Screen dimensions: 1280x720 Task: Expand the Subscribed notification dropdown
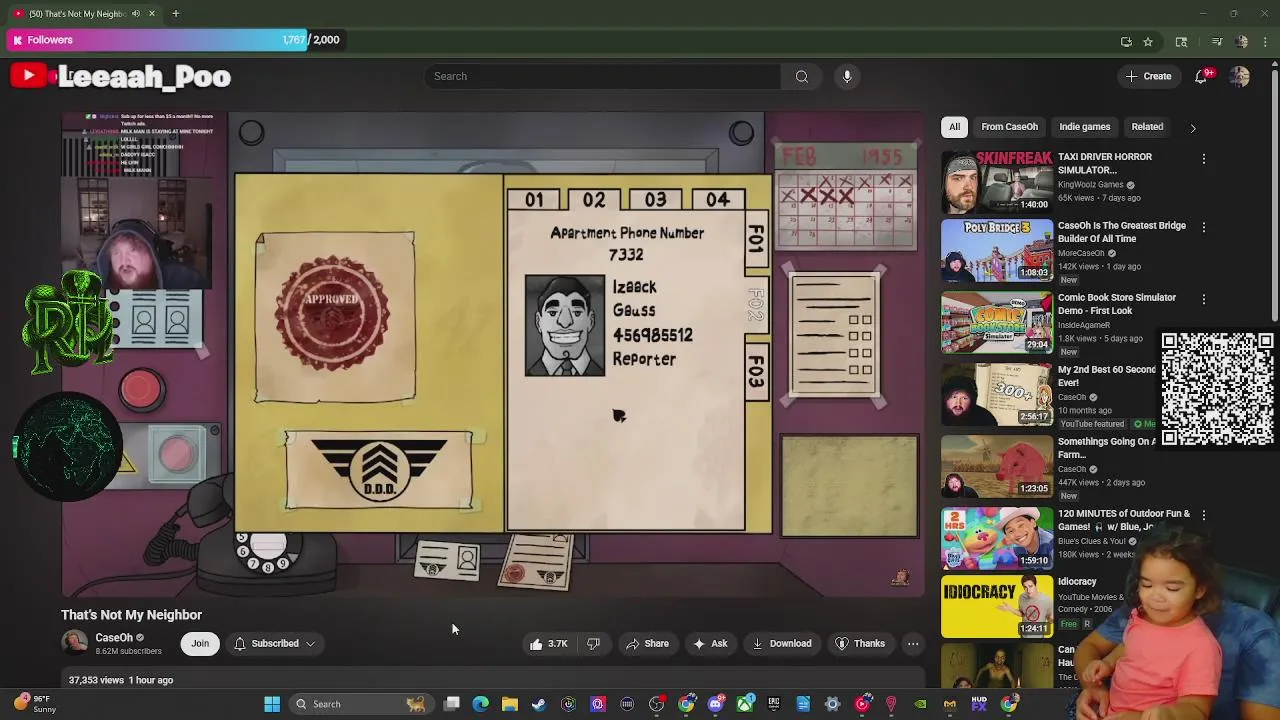(x=310, y=644)
